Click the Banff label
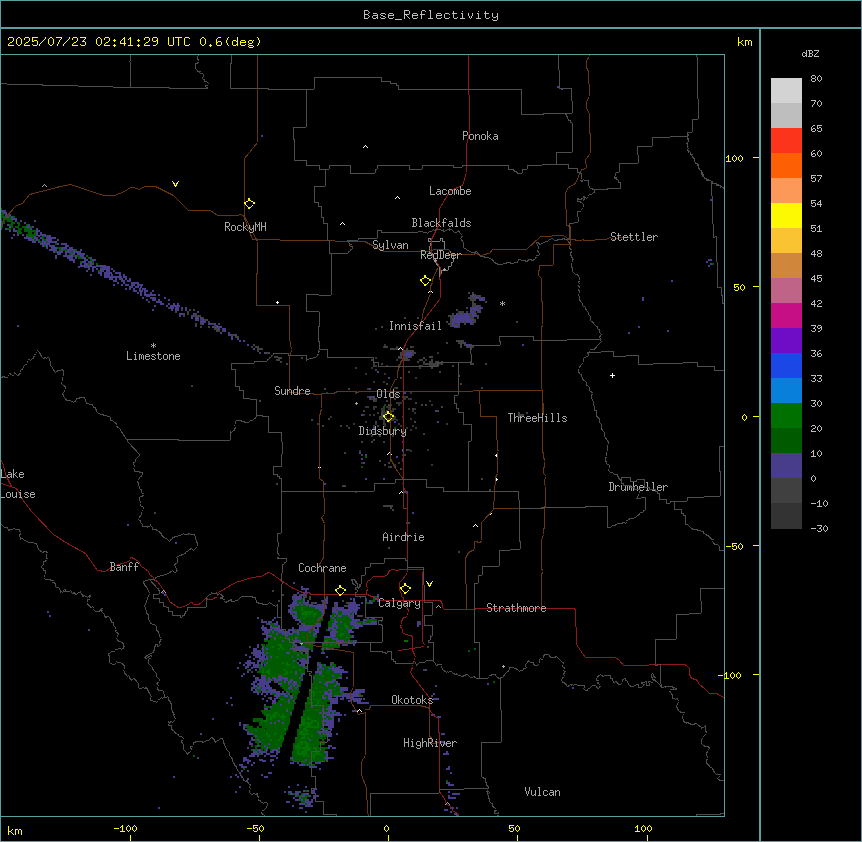 (124, 567)
